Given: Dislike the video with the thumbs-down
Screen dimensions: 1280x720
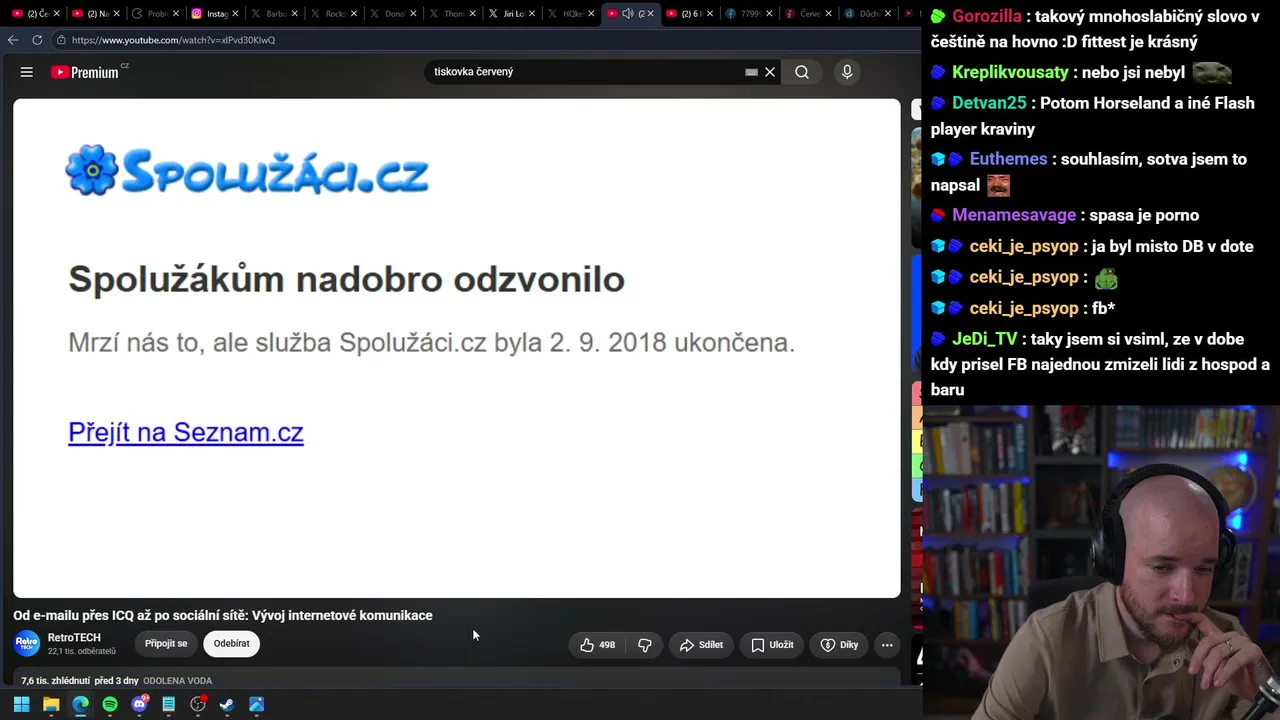Looking at the screenshot, I should (645, 645).
